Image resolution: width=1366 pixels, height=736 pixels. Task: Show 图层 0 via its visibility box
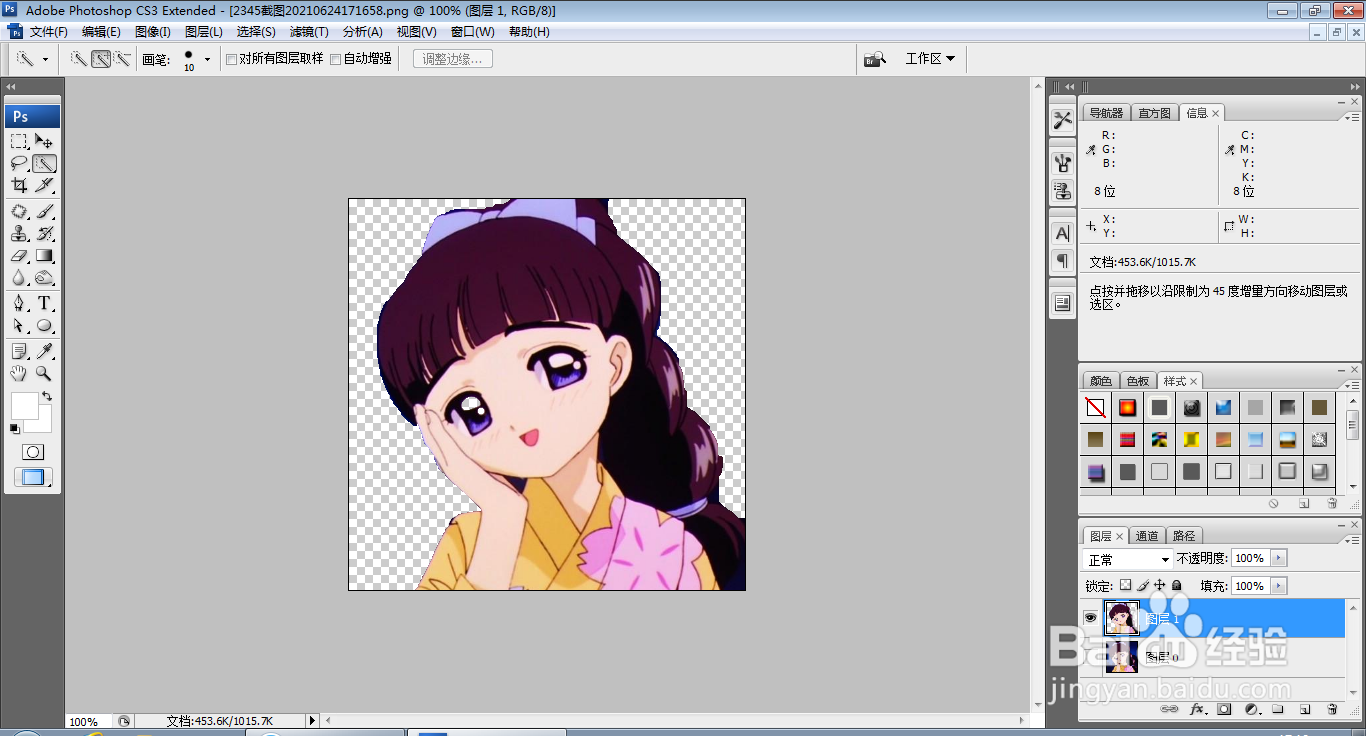(1091, 656)
